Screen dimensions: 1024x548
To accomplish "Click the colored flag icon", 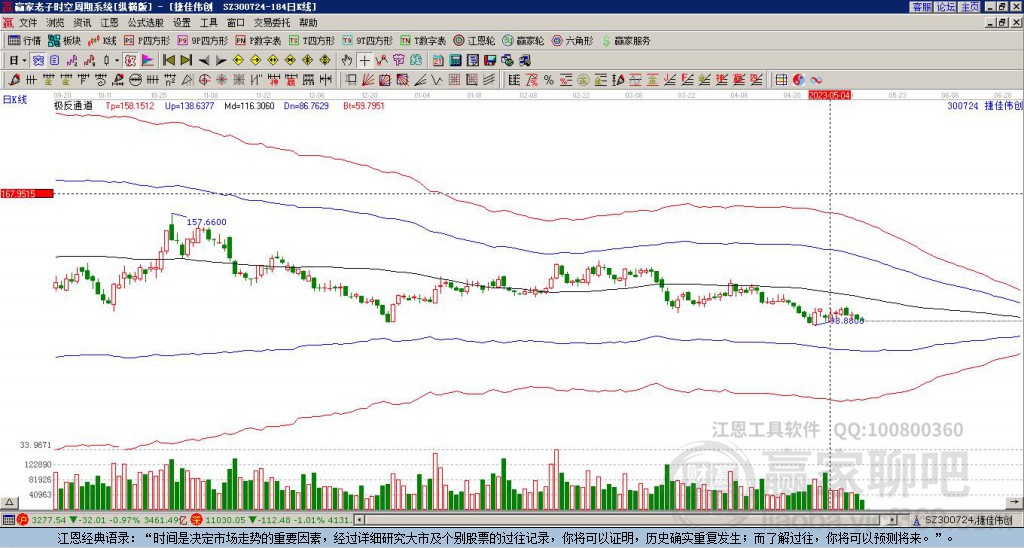I will pos(148,60).
